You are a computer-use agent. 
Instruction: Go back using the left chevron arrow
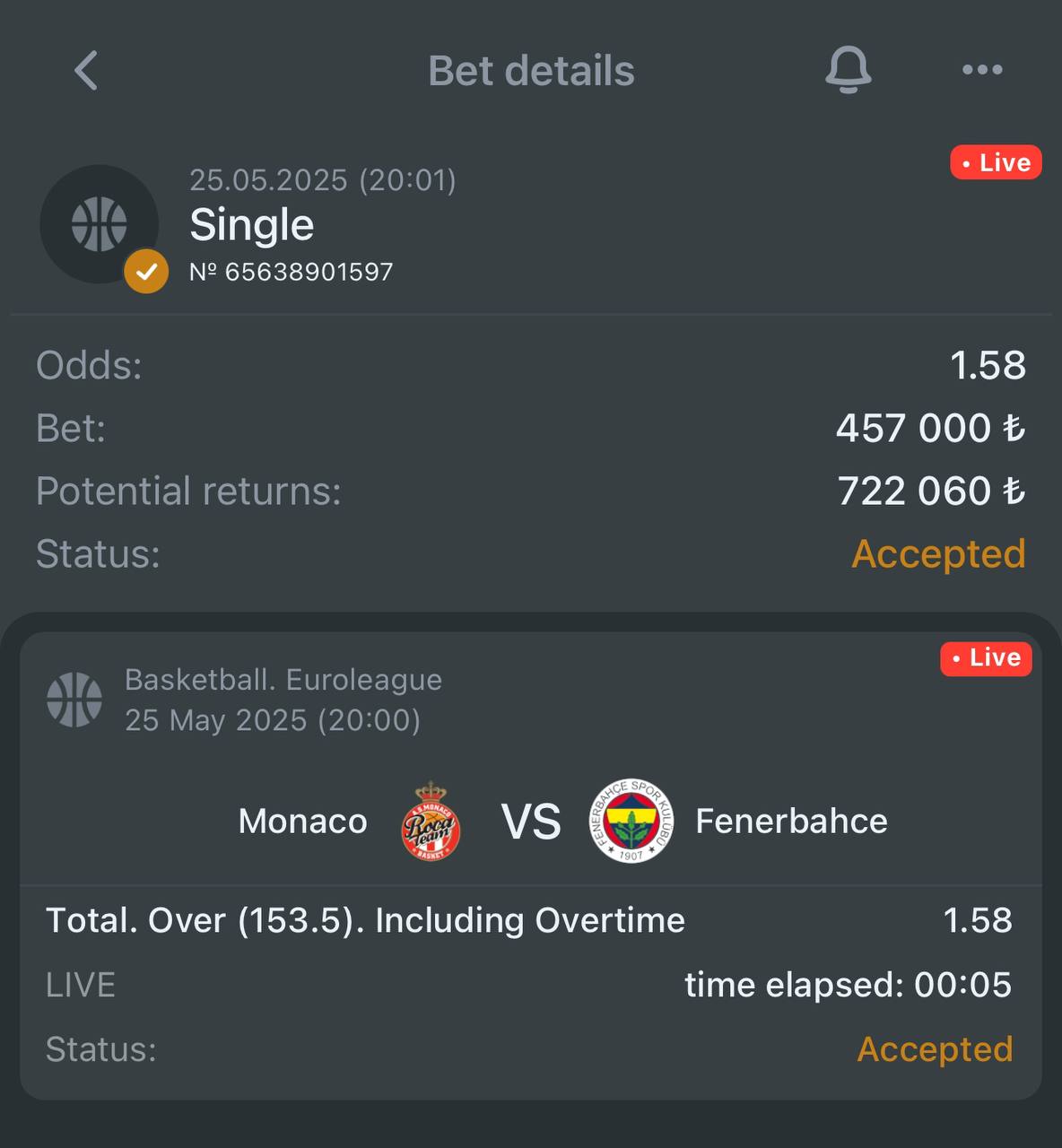(86, 70)
